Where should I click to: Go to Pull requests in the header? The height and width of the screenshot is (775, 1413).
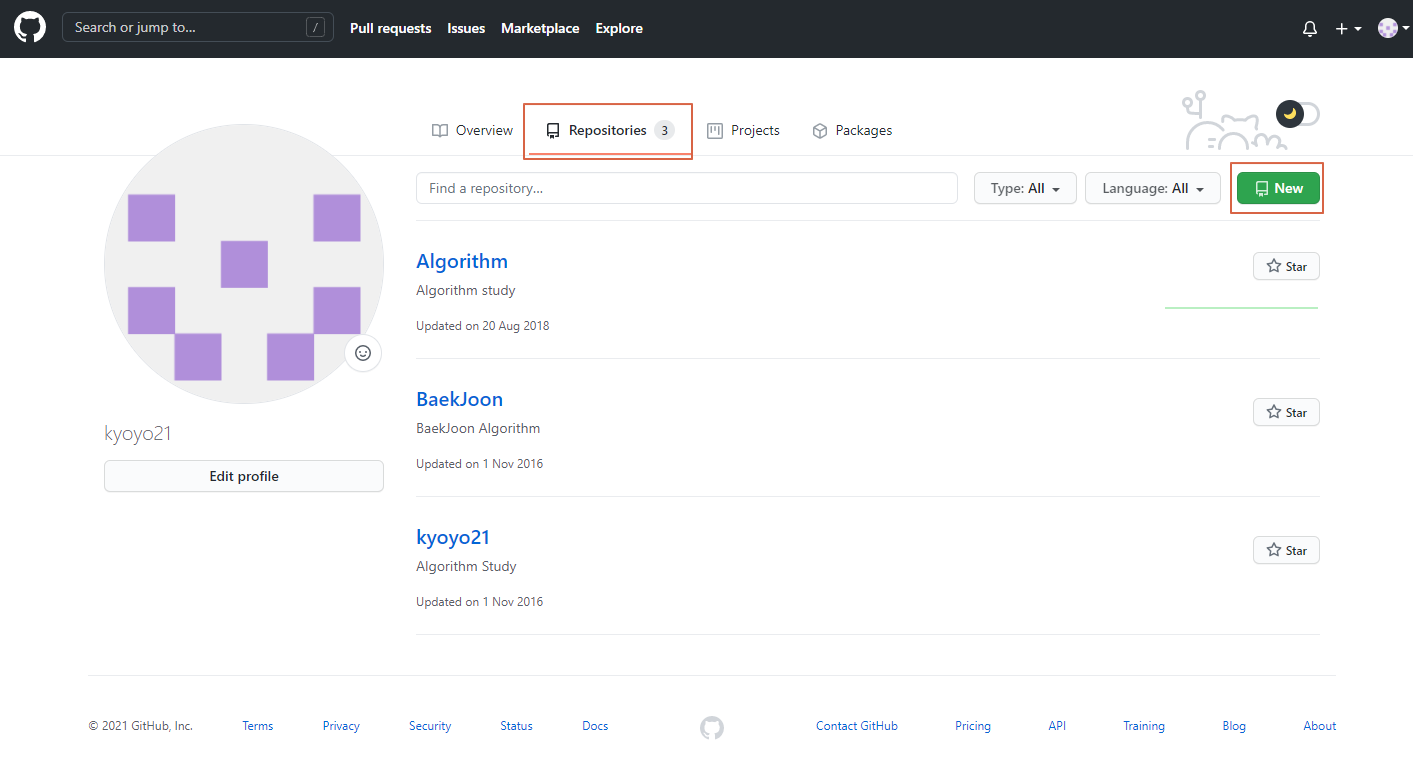[391, 28]
